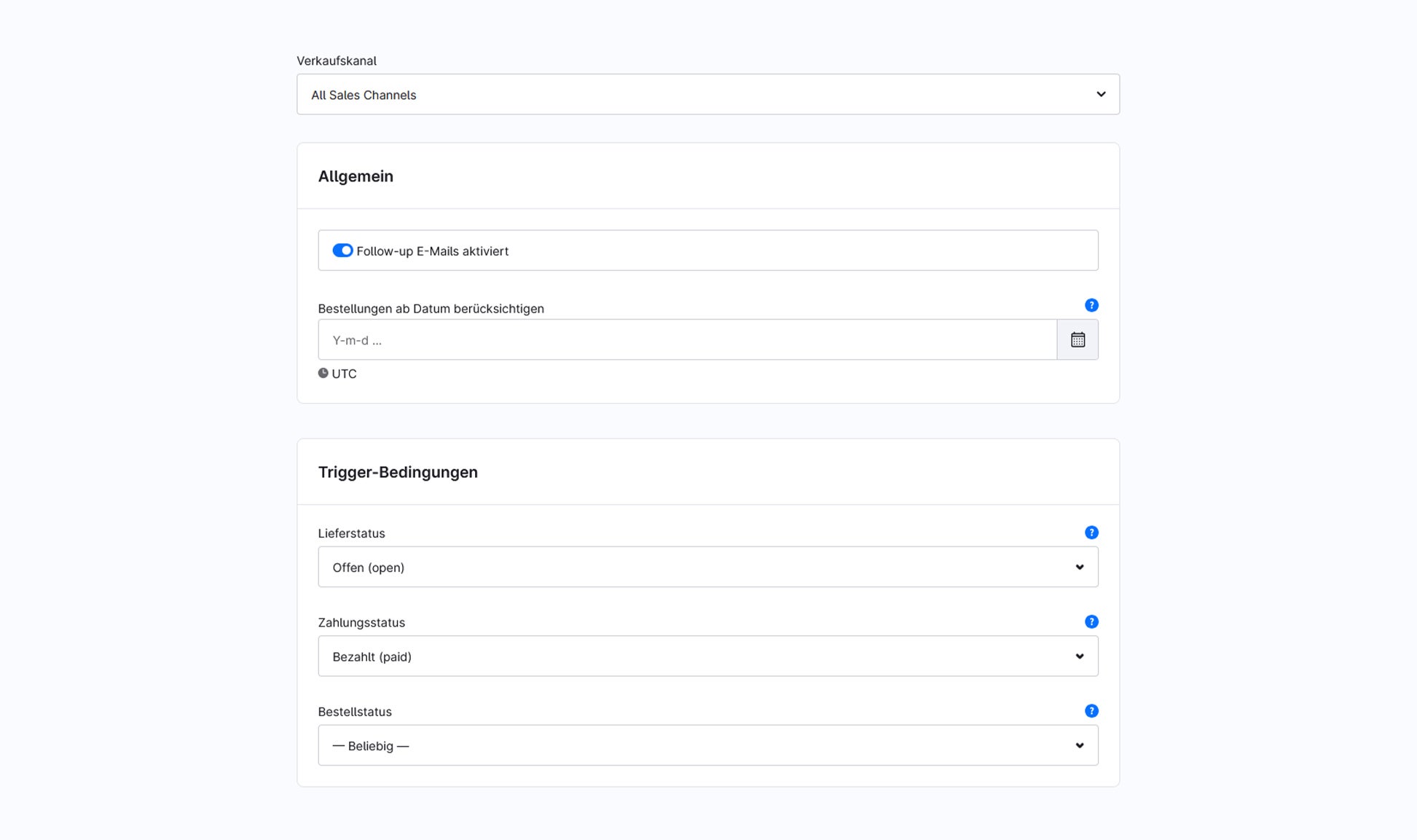This screenshot has height=840, width=1417.
Task: Click the Trigger-Bedingungen section heading
Action: pos(398,472)
